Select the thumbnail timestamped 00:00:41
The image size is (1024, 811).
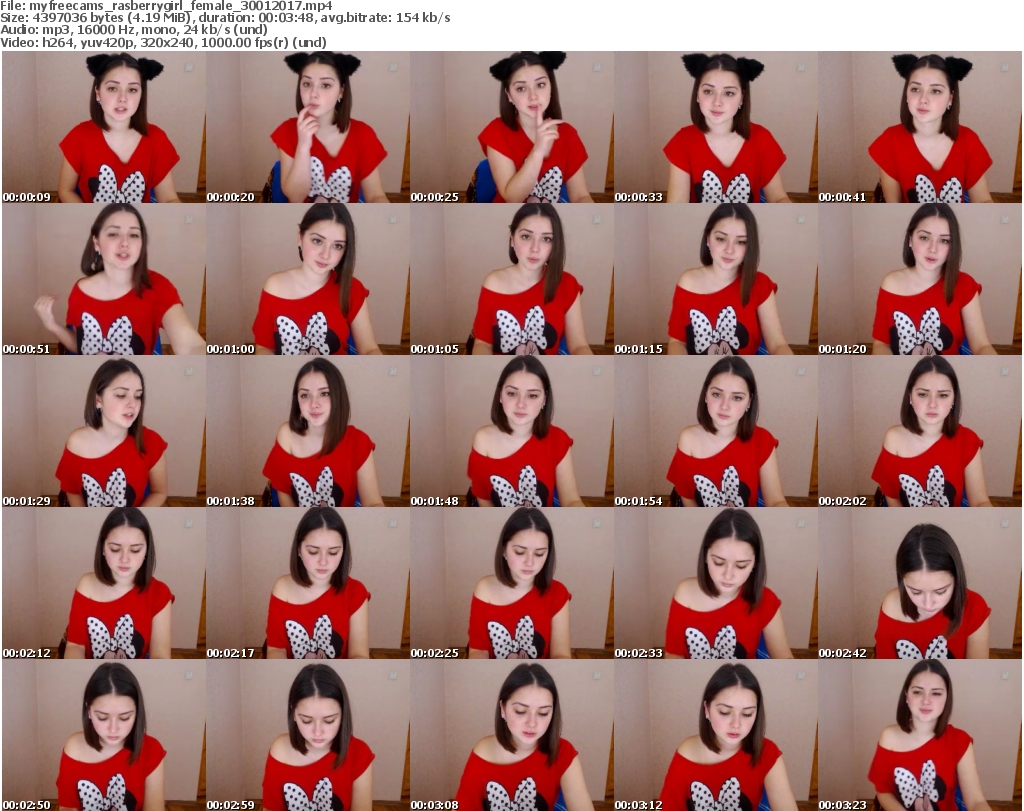coord(920,127)
